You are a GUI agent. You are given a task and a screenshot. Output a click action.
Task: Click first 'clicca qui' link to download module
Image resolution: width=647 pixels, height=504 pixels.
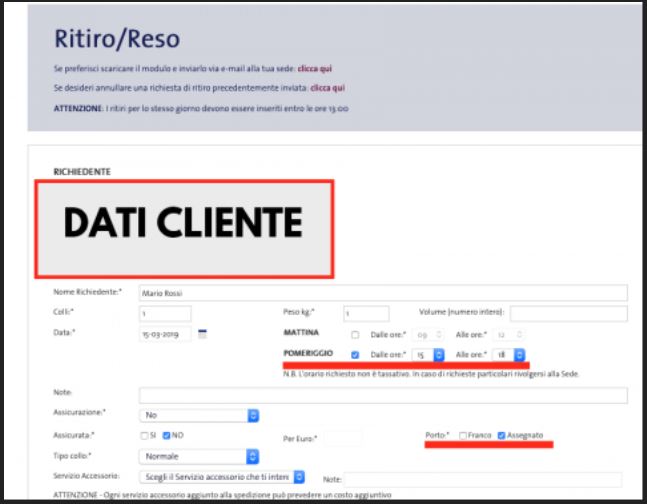click(x=318, y=68)
